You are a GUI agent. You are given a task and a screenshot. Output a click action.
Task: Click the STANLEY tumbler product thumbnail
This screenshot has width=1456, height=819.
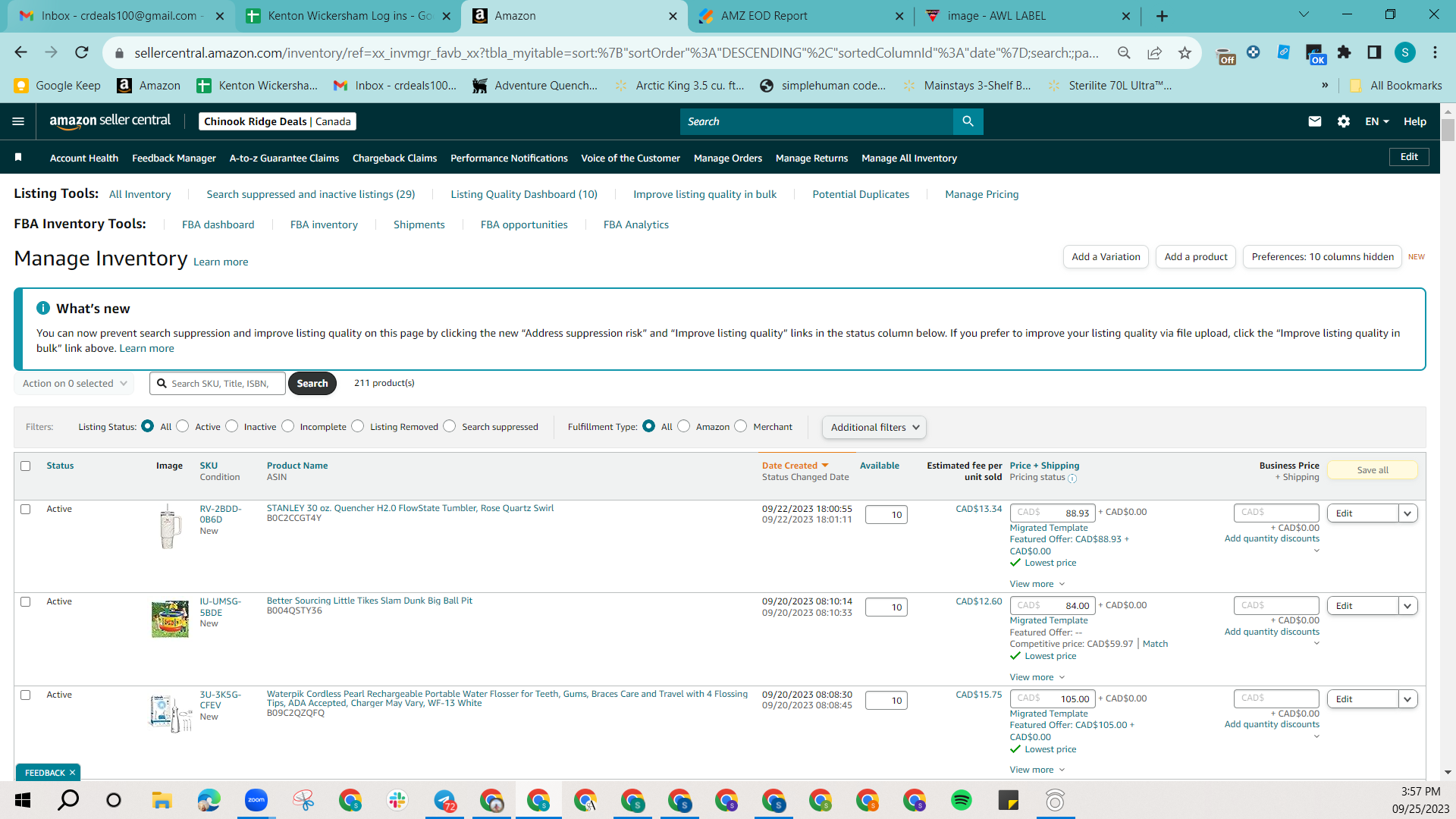click(x=170, y=526)
